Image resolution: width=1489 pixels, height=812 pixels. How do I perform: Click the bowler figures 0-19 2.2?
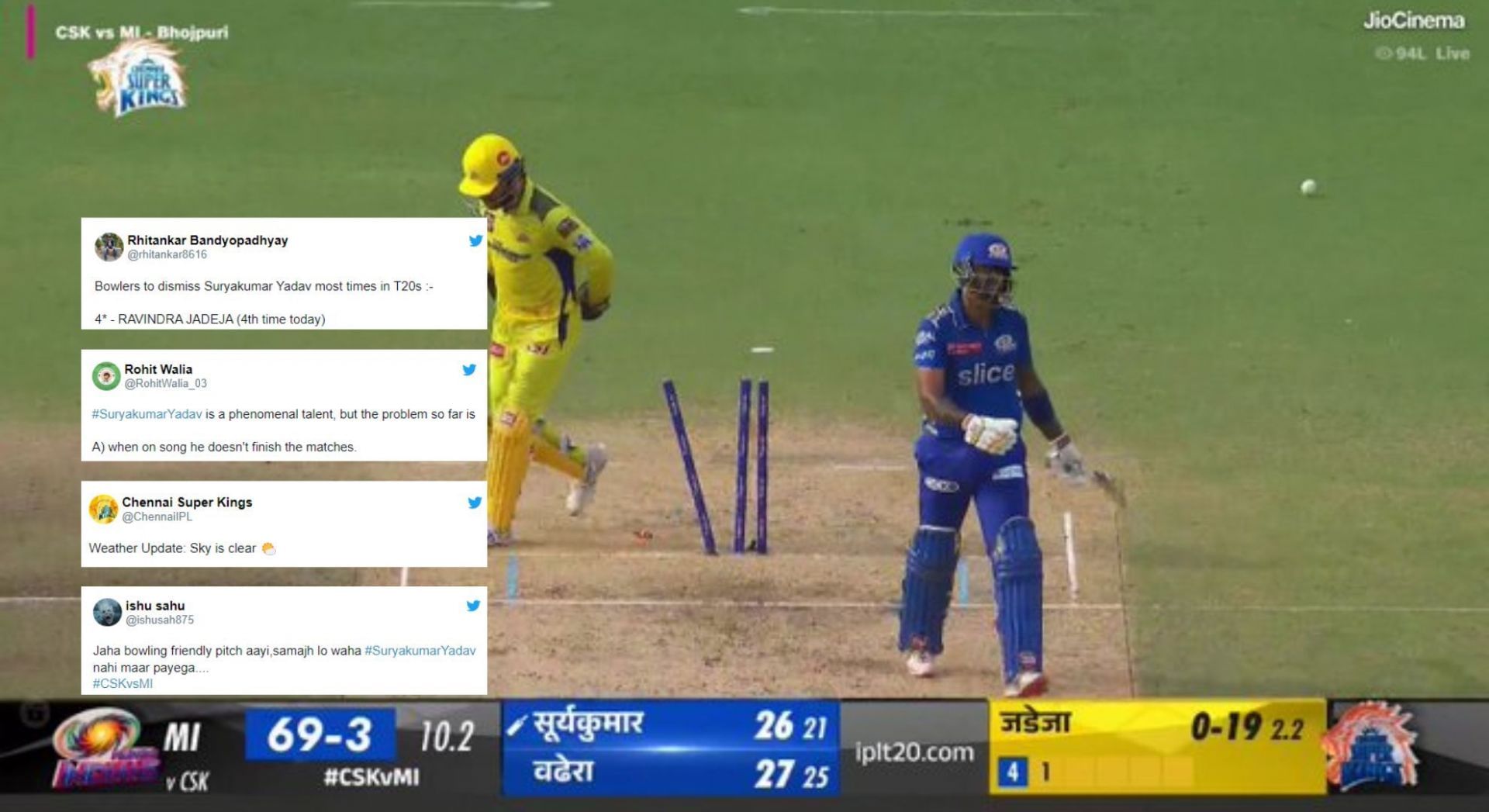pyautogui.click(x=1247, y=727)
